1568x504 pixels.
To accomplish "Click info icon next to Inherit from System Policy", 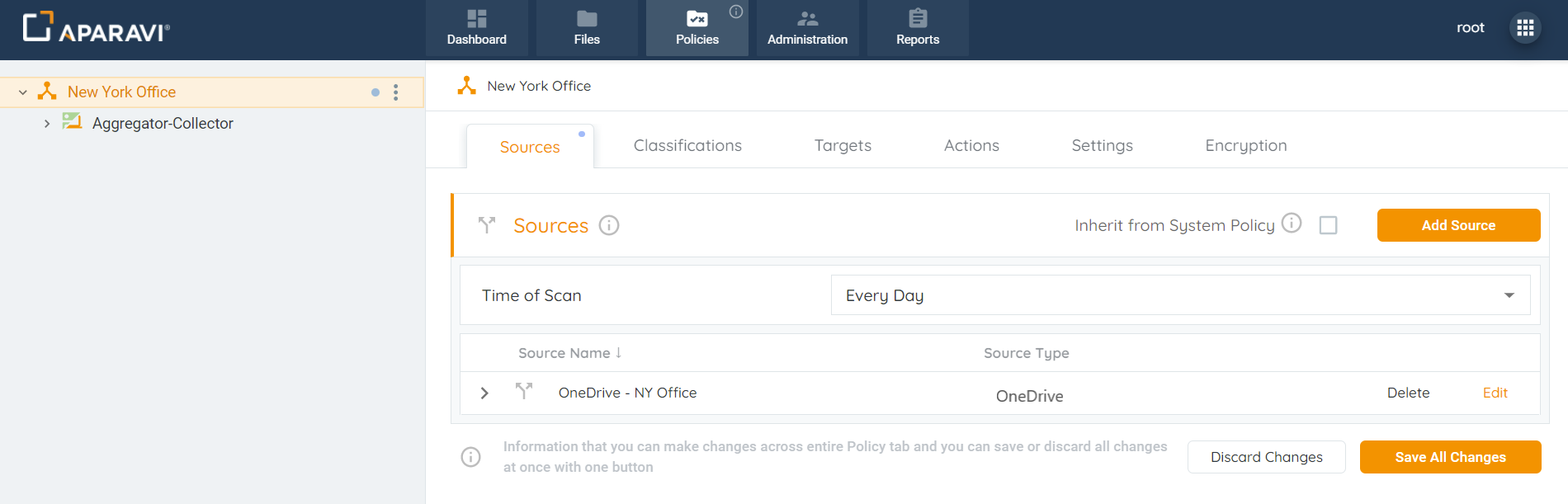I will pos(1292,223).
